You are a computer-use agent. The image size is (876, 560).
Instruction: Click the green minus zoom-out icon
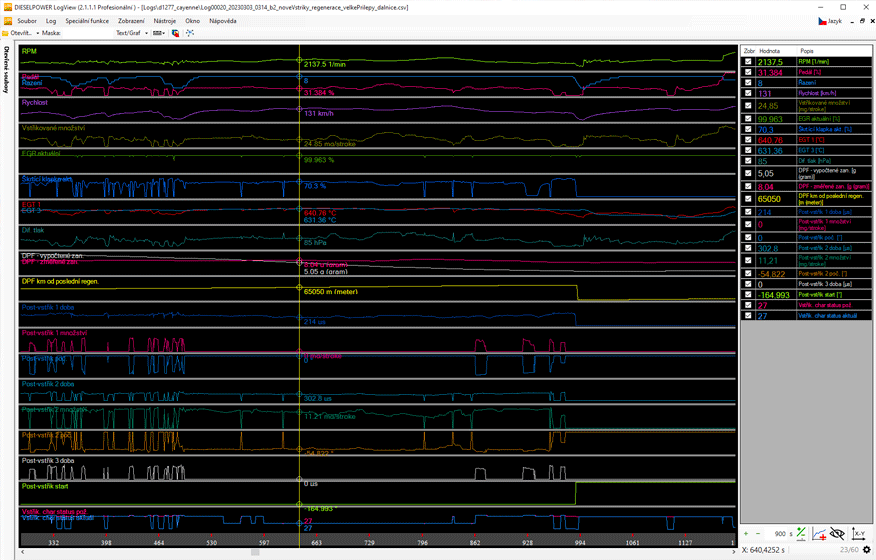tap(758, 534)
